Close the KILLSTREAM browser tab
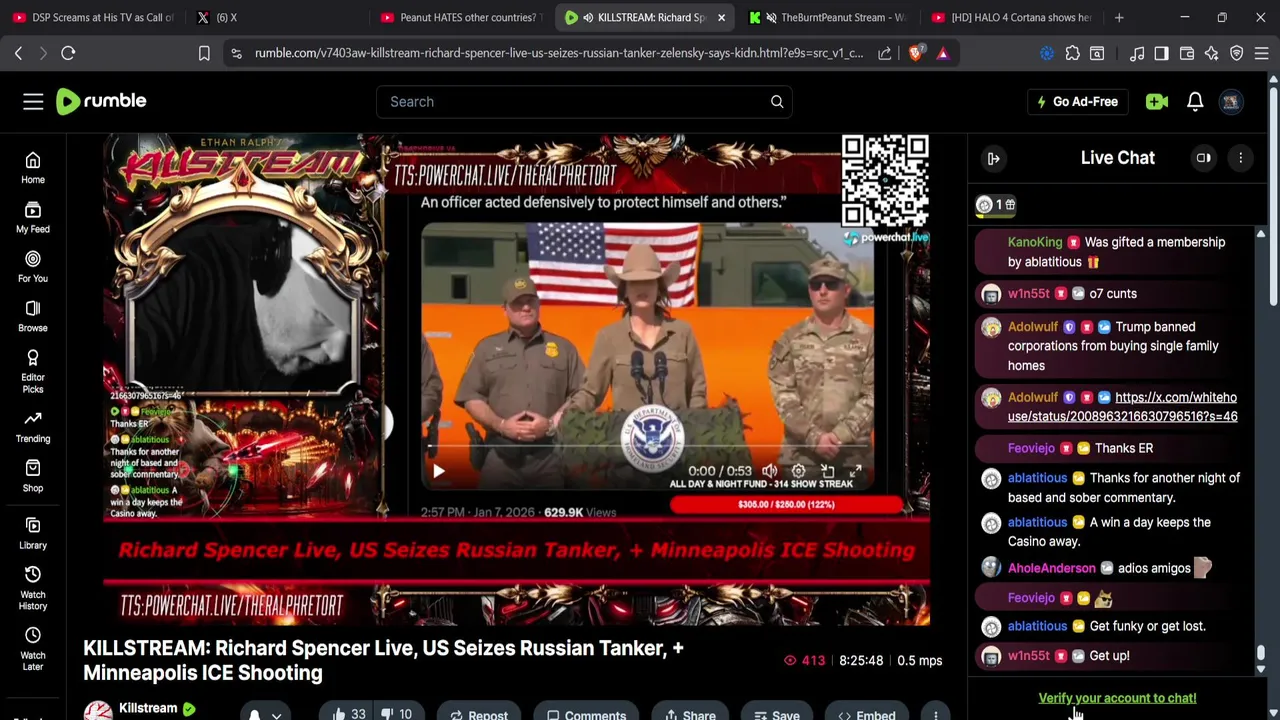Image resolution: width=1280 pixels, height=720 pixels. pos(721,17)
